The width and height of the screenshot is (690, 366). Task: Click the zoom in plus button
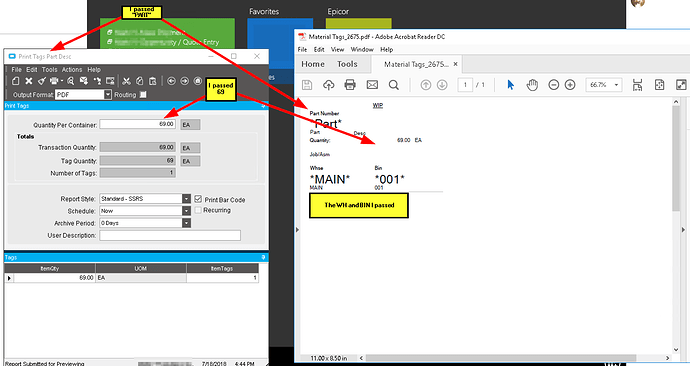pos(570,85)
